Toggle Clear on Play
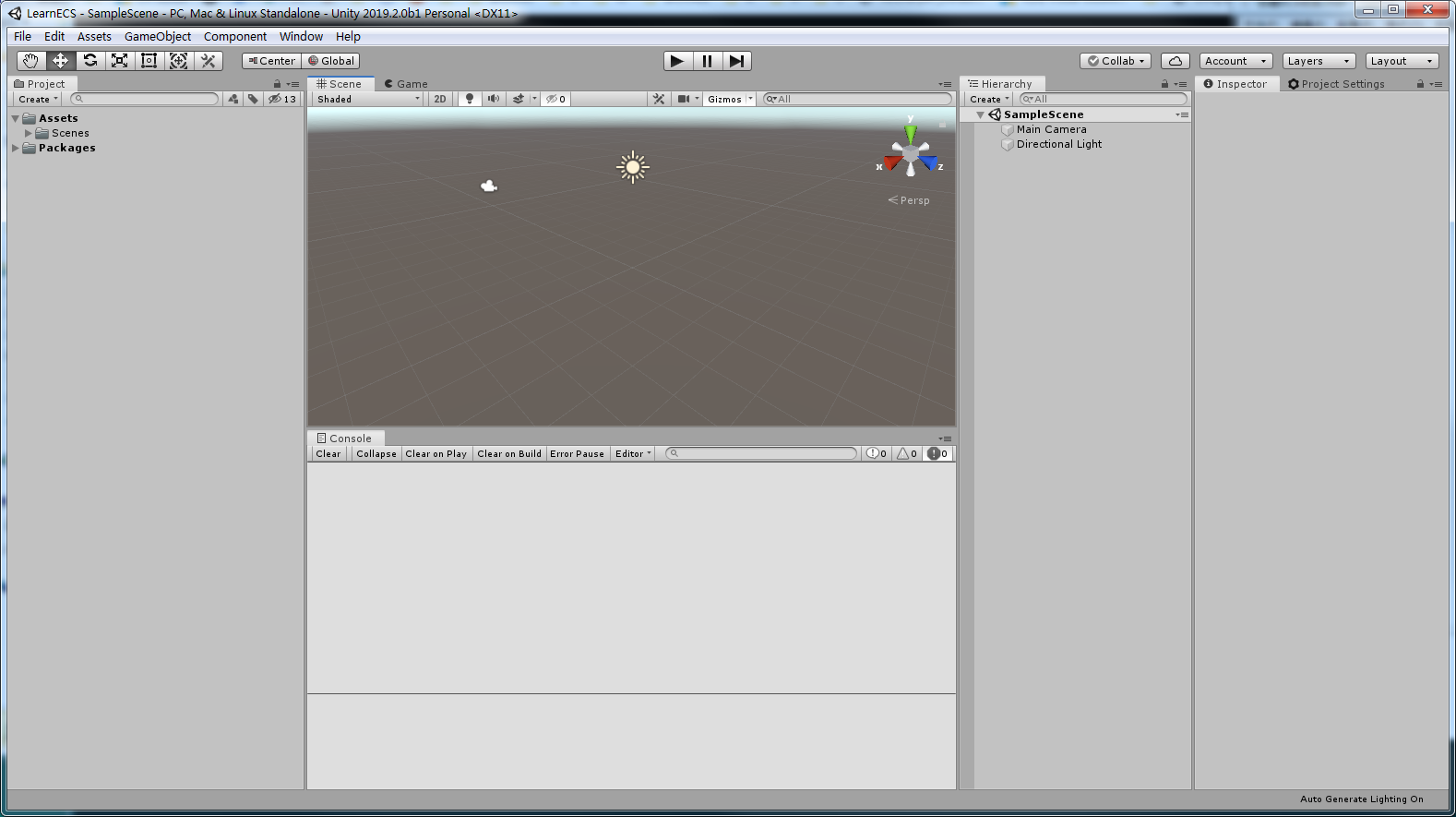Viewport: 1456px width, 817px height. pyautogui.click(x=436, y=453)
